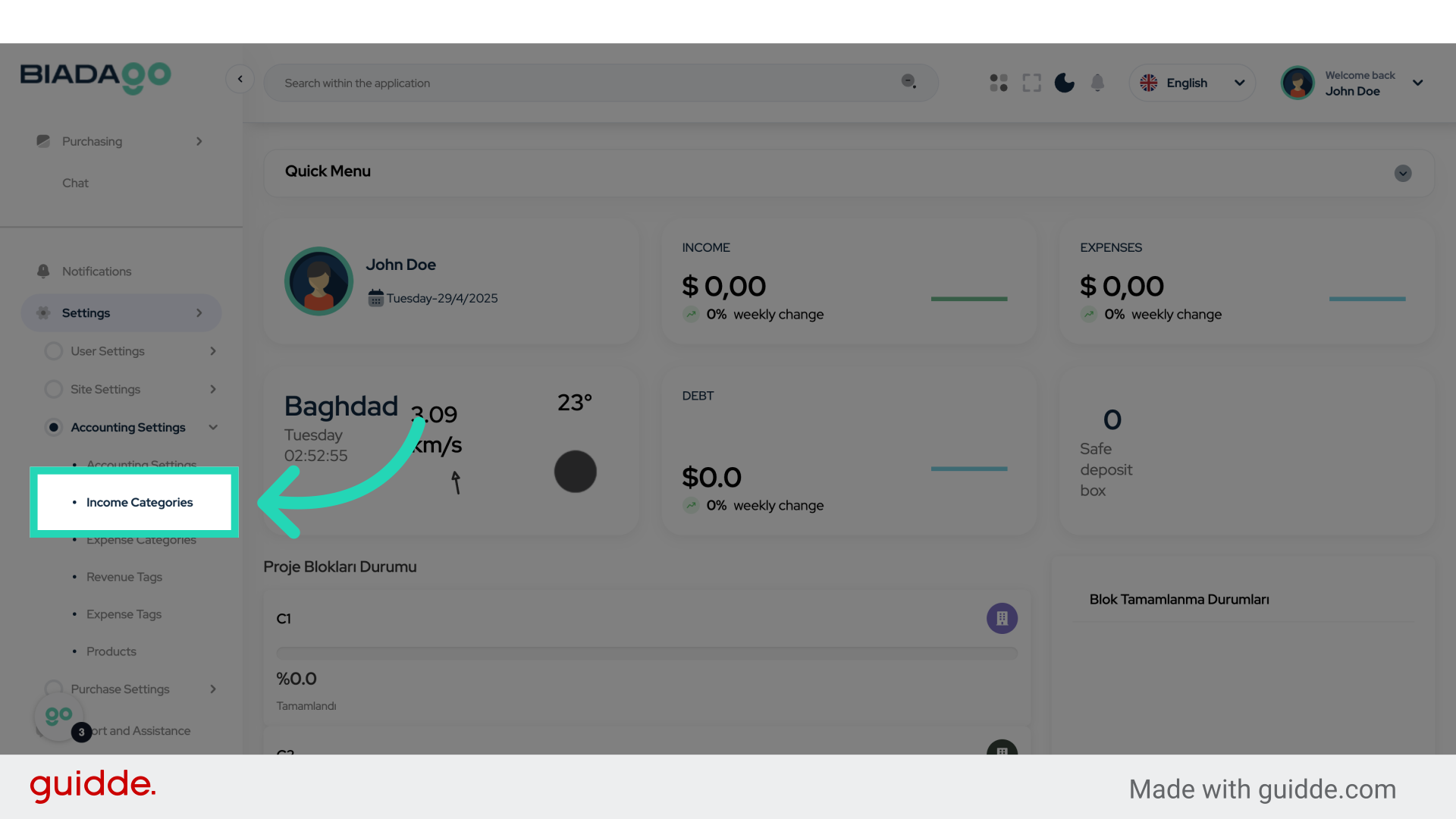Open the Revenue Tags menu item

[x=124, y=577]
